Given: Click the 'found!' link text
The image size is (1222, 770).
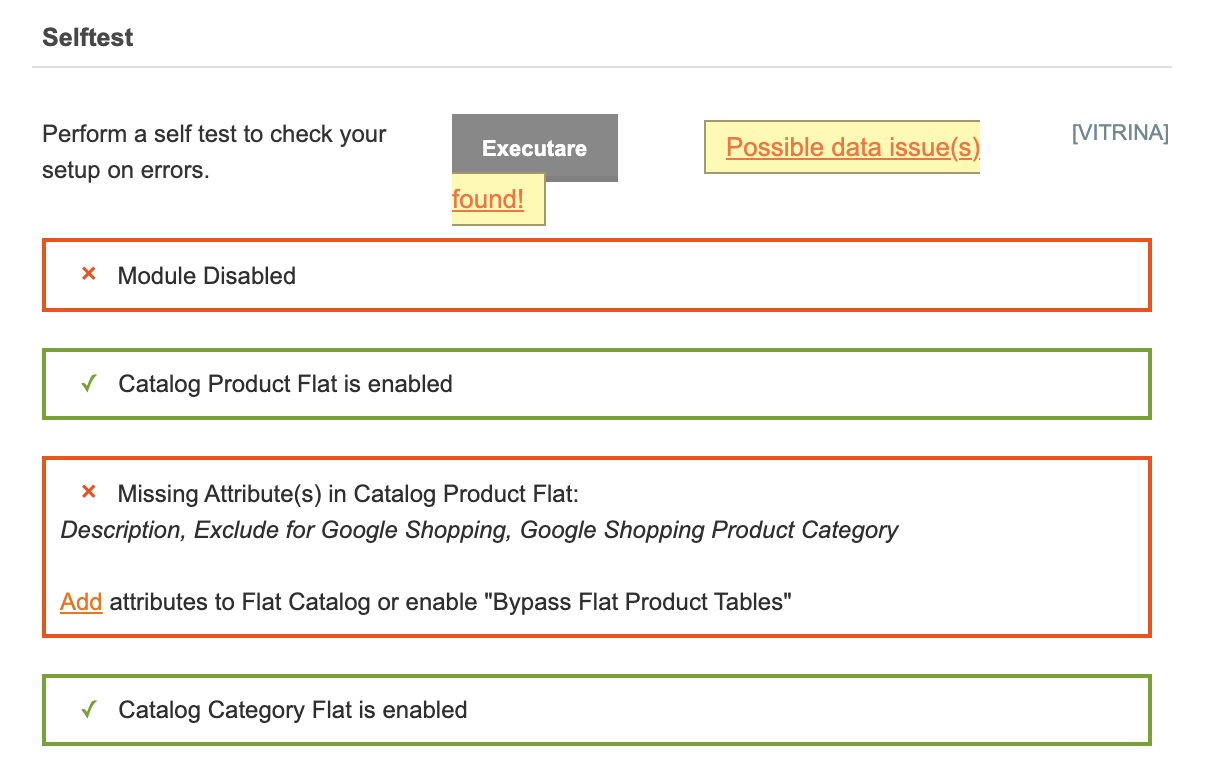Looking at the screenshot, I should tap(488, 199).
